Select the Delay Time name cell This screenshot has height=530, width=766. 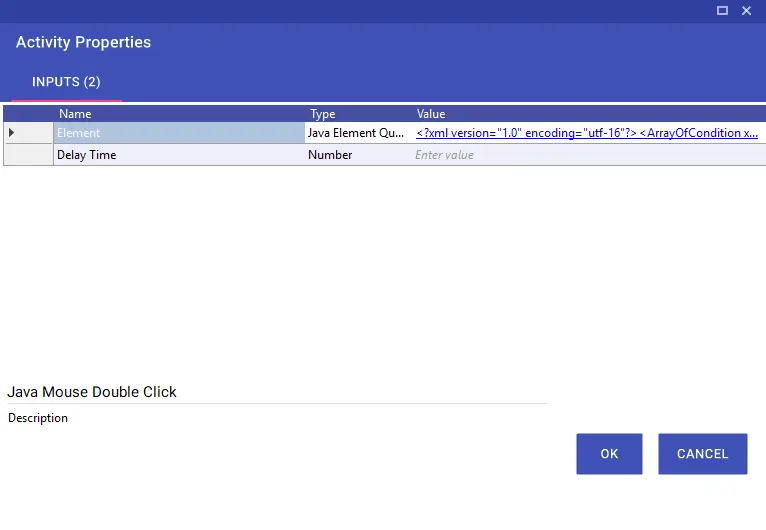[x=179, y=155]
